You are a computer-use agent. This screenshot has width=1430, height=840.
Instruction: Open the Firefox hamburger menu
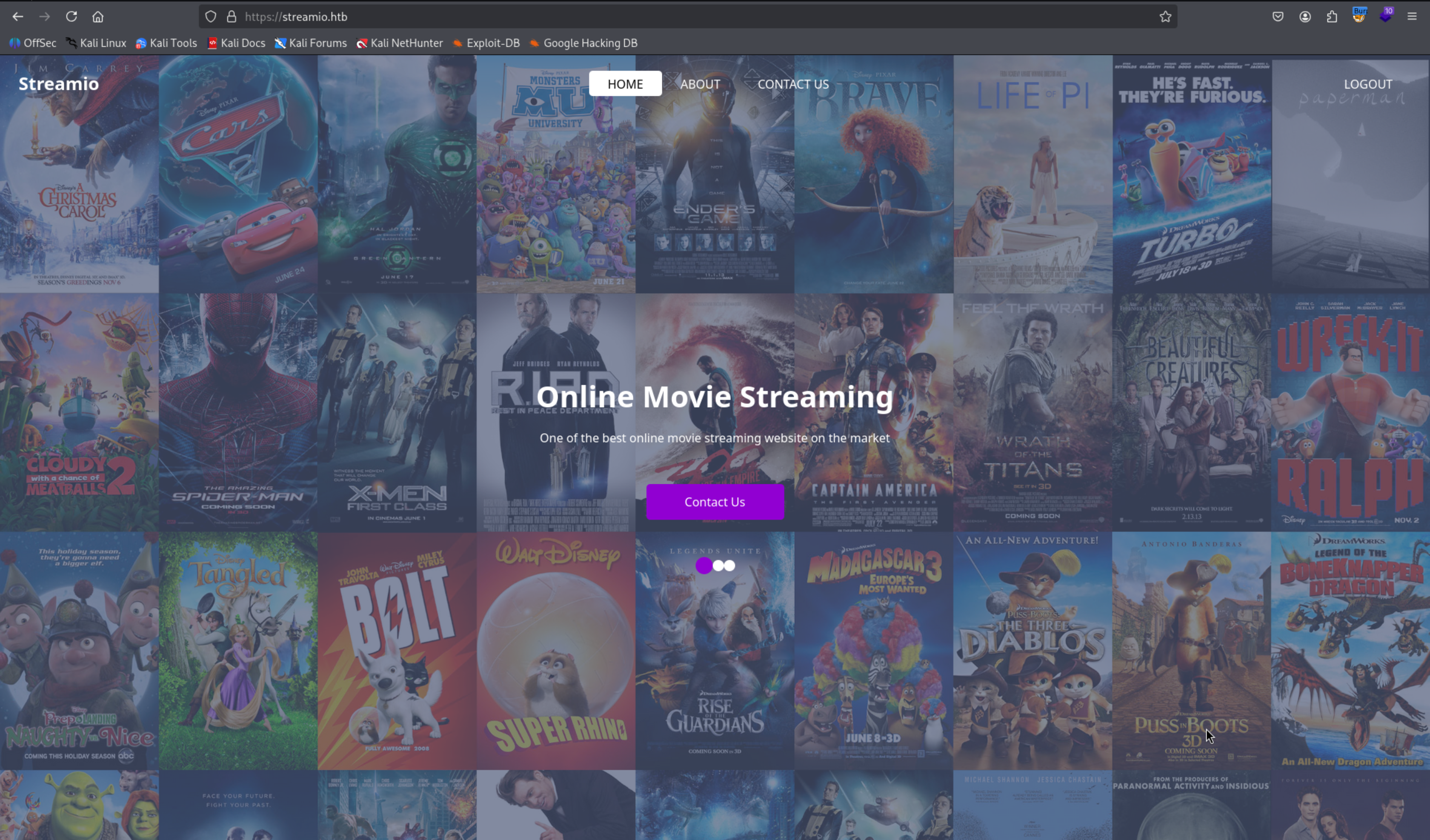1412,17
